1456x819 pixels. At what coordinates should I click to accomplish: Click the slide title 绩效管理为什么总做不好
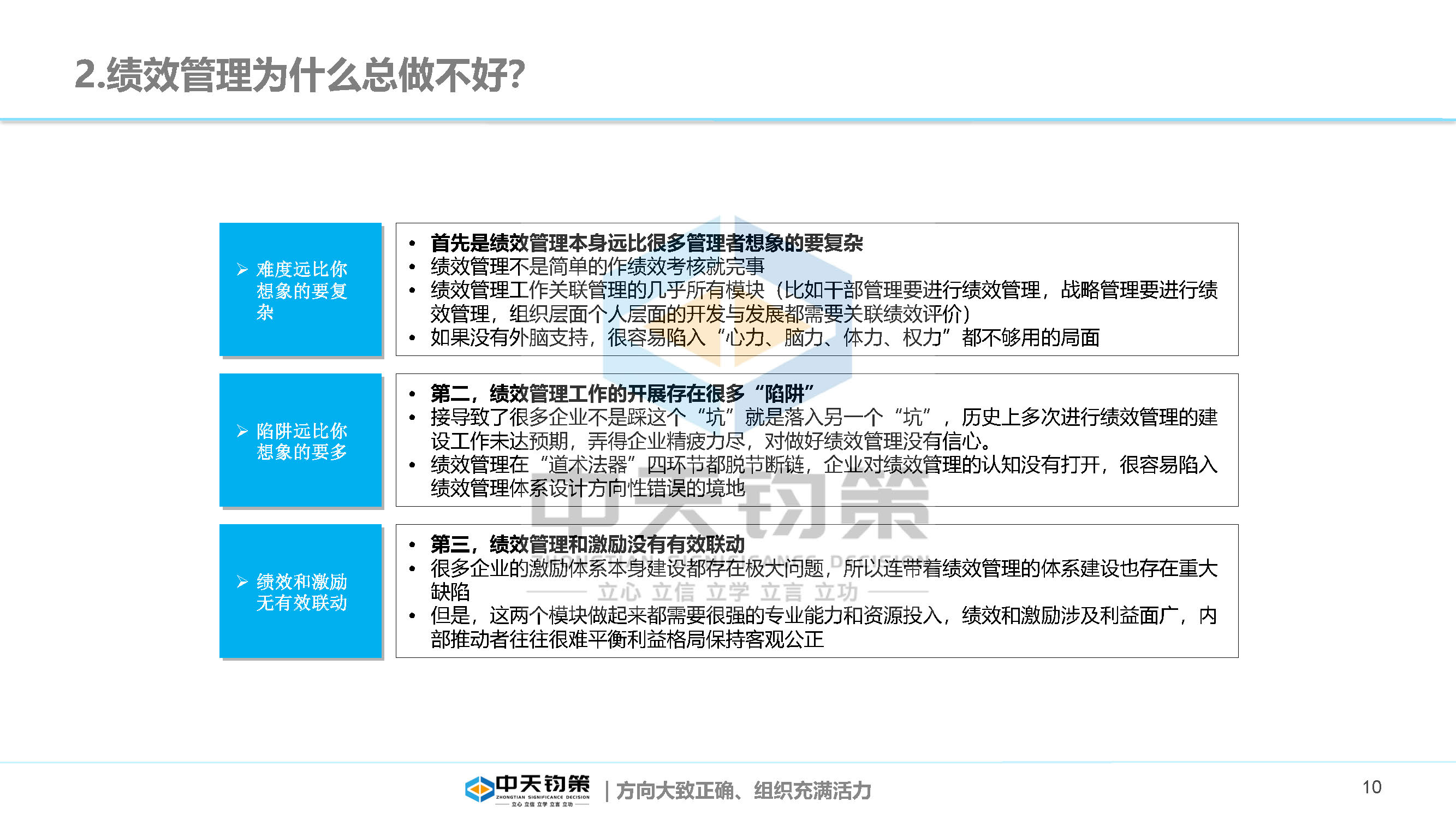(x=300, y=75)
